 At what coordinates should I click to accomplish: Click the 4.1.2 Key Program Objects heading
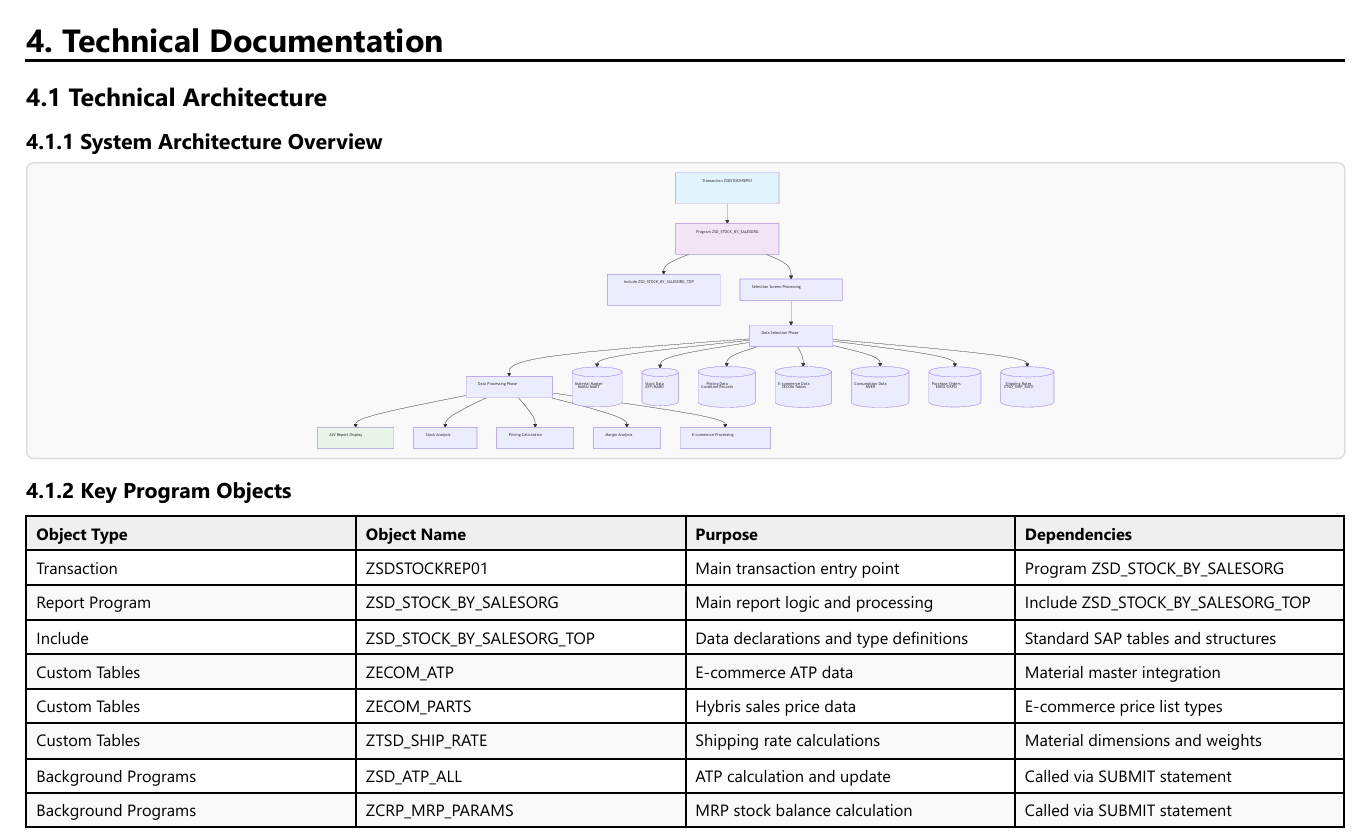click(158, 491)
